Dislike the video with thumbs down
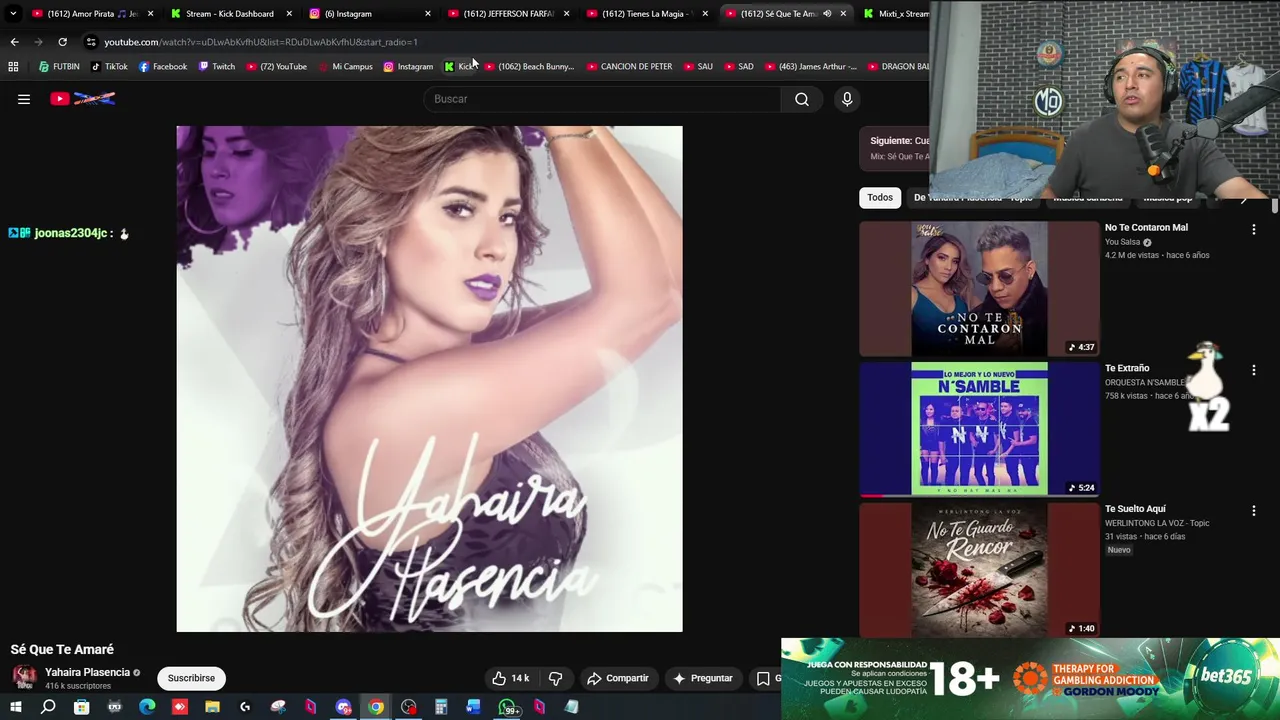Viewport: 1280px width, 720px height. coord(556,678)
